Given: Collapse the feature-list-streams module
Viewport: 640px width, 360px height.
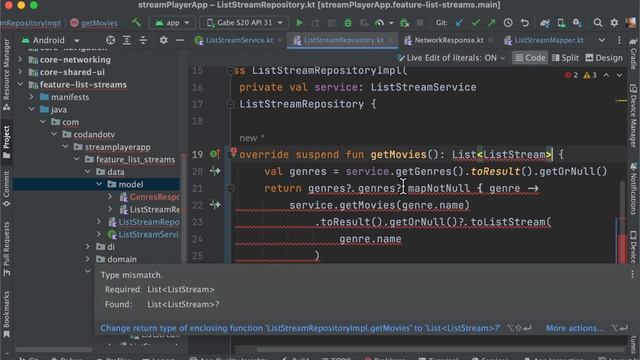Looking at the screenshot, I should (20, 84).
